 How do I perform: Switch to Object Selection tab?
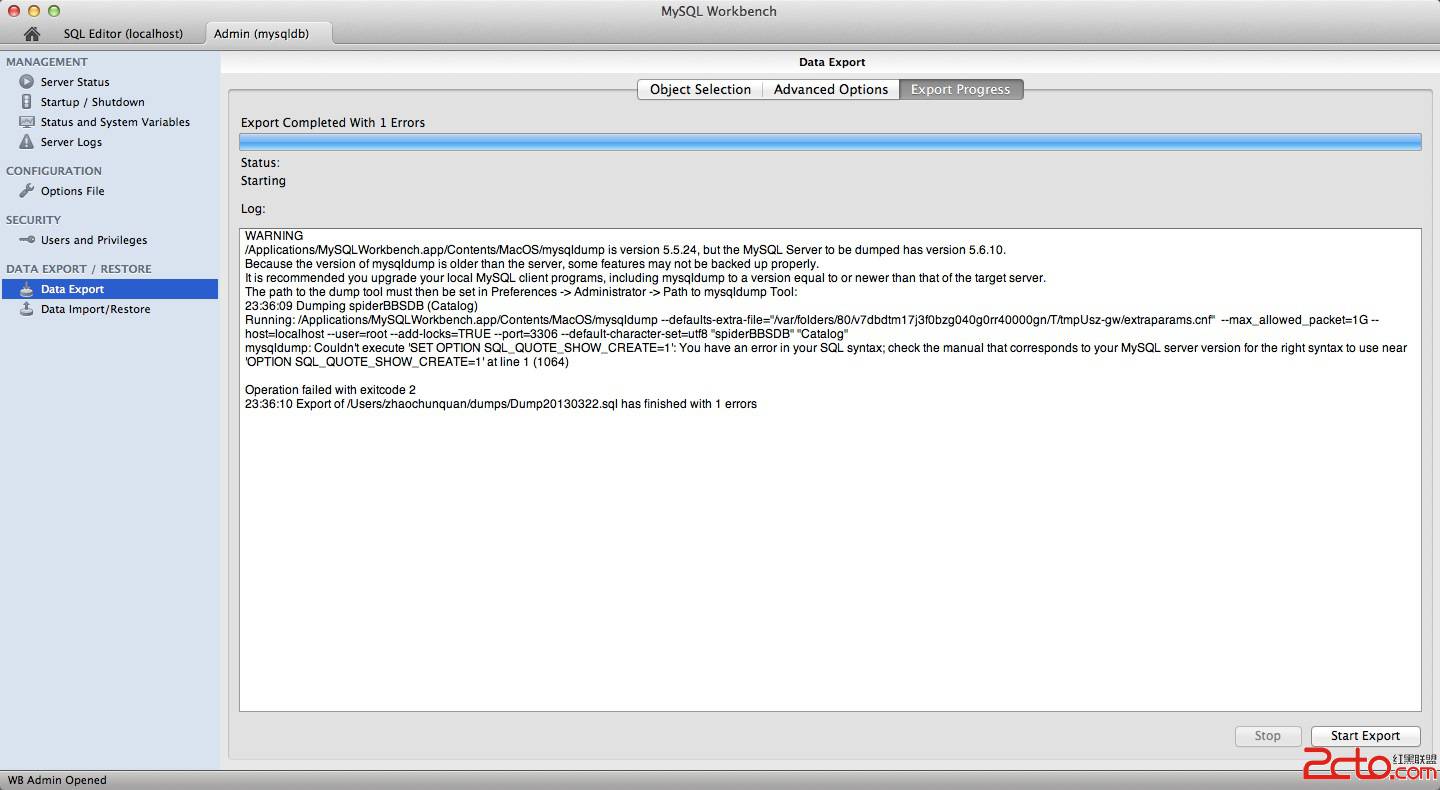click(700, 89)
